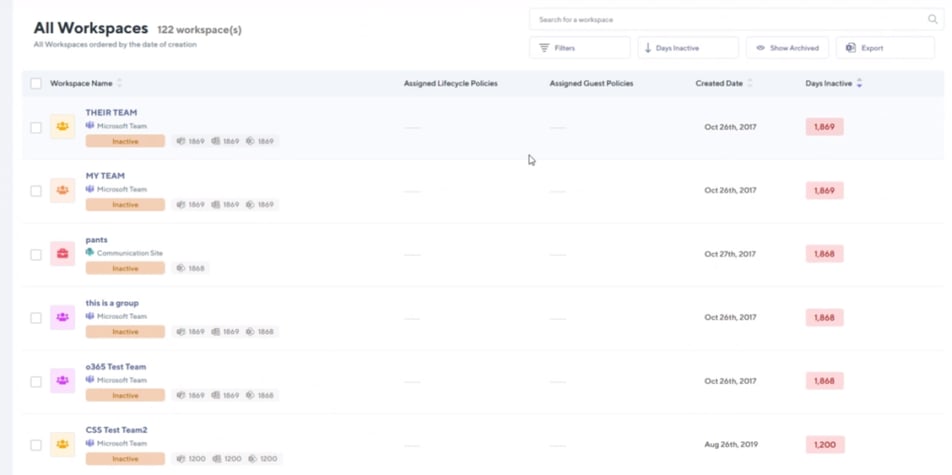
Task: Click the search magnifier icon
Action: 933,19
